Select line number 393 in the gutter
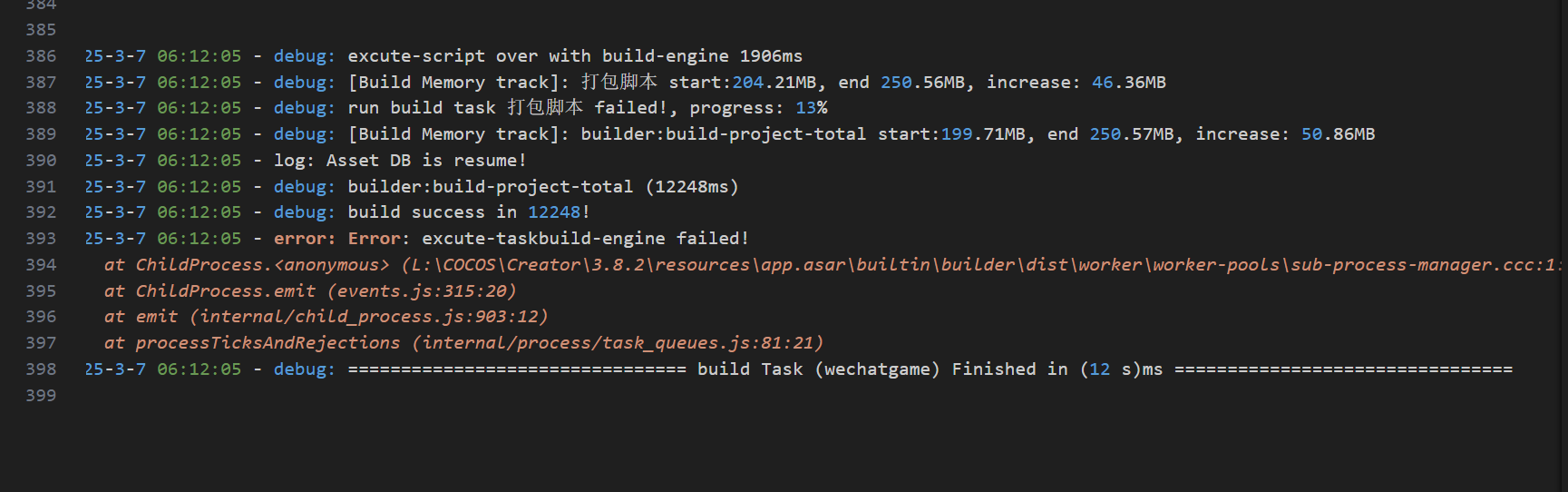 [41, 239]
